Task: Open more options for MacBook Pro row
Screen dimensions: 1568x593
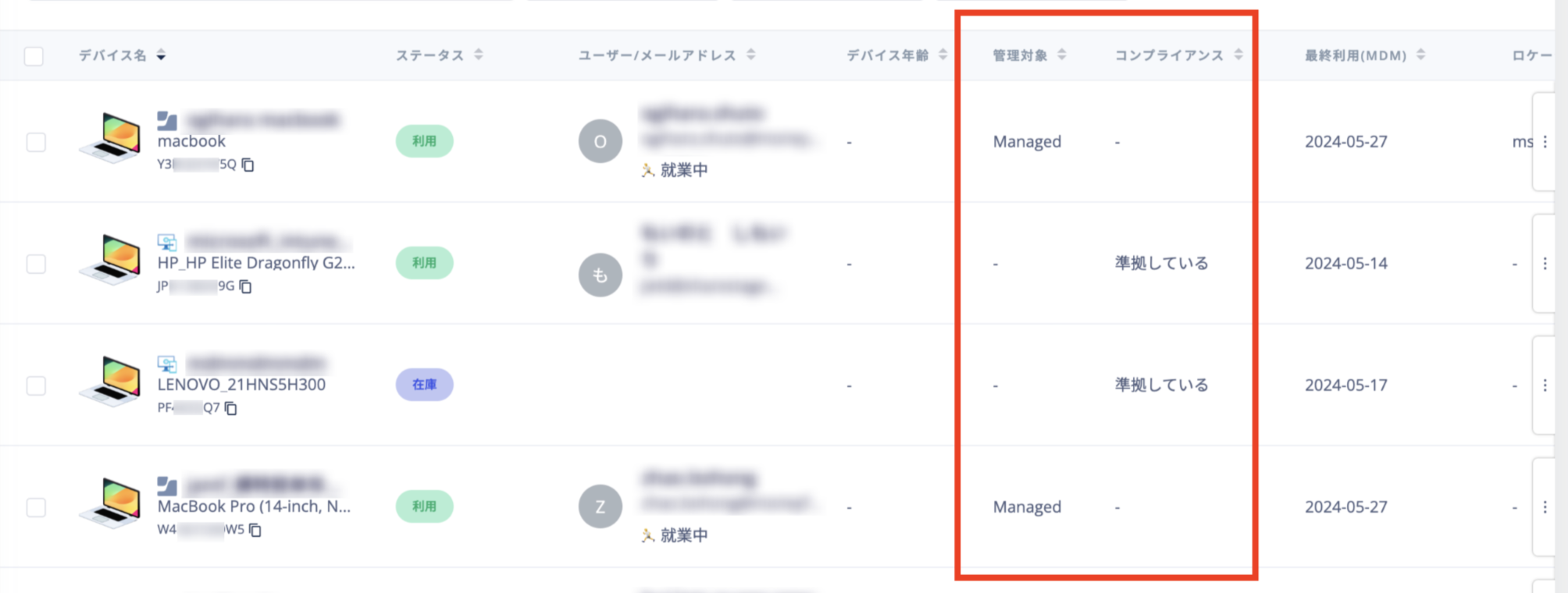Action: click(x=1545, y=507)
